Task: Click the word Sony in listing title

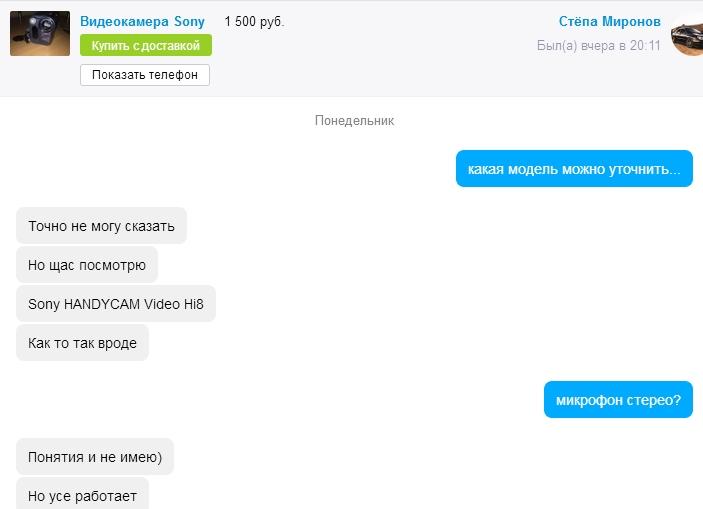Action: (x=189, y=21)
